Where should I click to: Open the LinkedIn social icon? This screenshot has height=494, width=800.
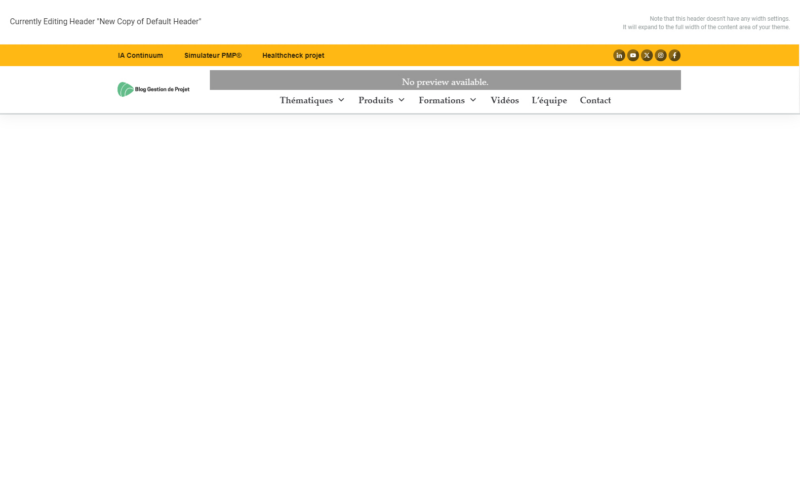coord(619,55)
